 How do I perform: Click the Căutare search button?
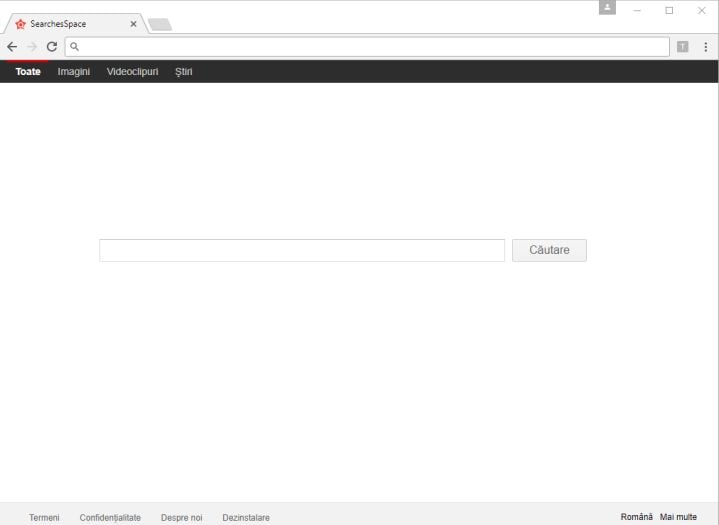(549, 250)
